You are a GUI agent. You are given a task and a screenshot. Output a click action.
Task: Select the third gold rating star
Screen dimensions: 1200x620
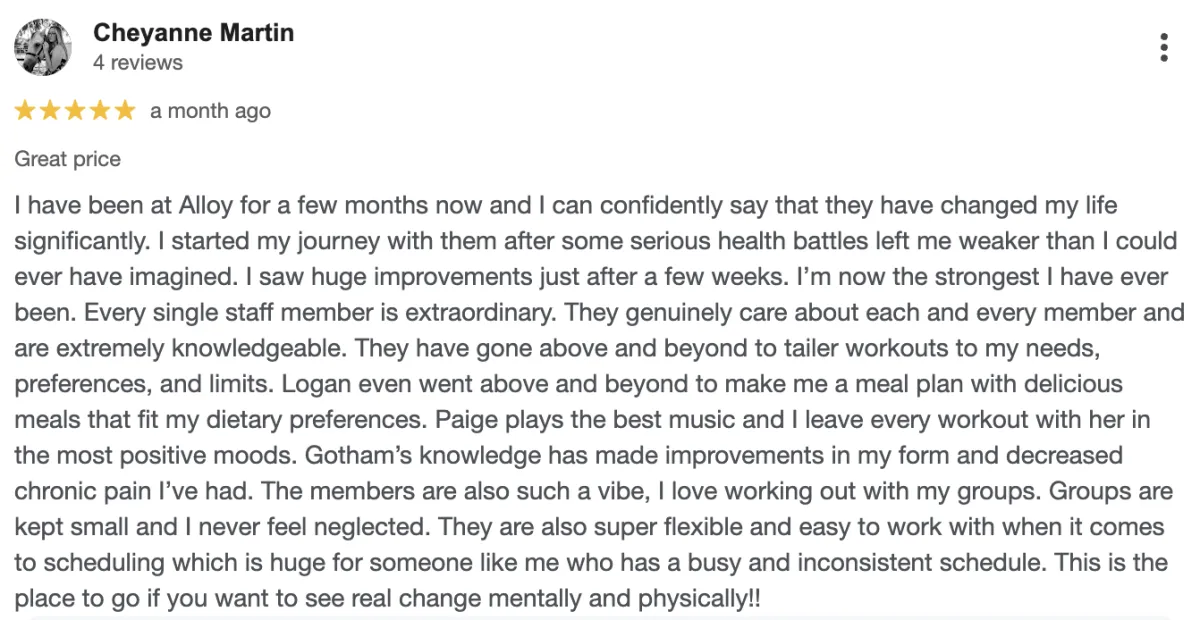tap(75, 111)
